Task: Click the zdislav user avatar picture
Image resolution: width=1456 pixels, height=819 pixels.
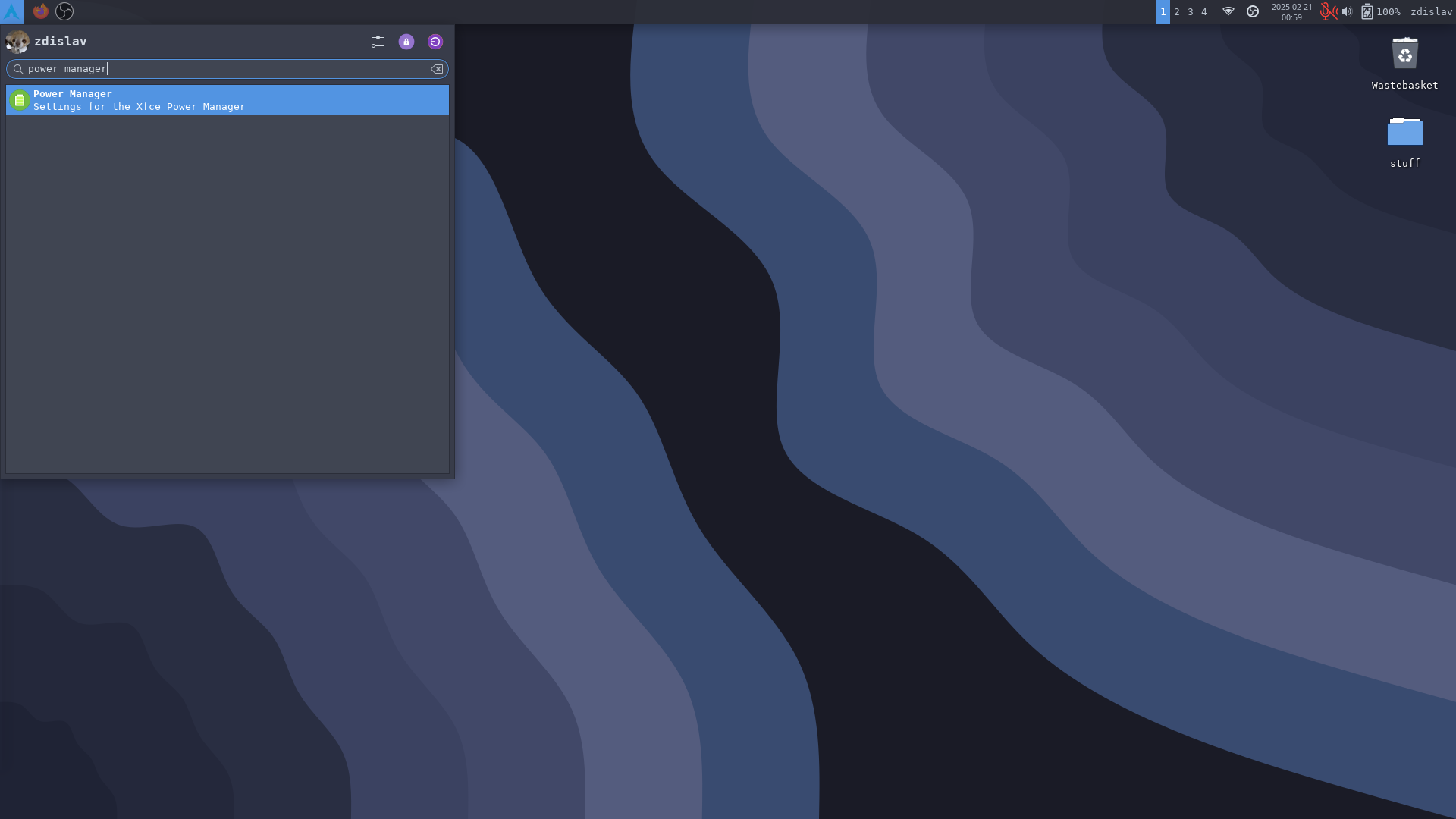Action: [x=17, y=42]
